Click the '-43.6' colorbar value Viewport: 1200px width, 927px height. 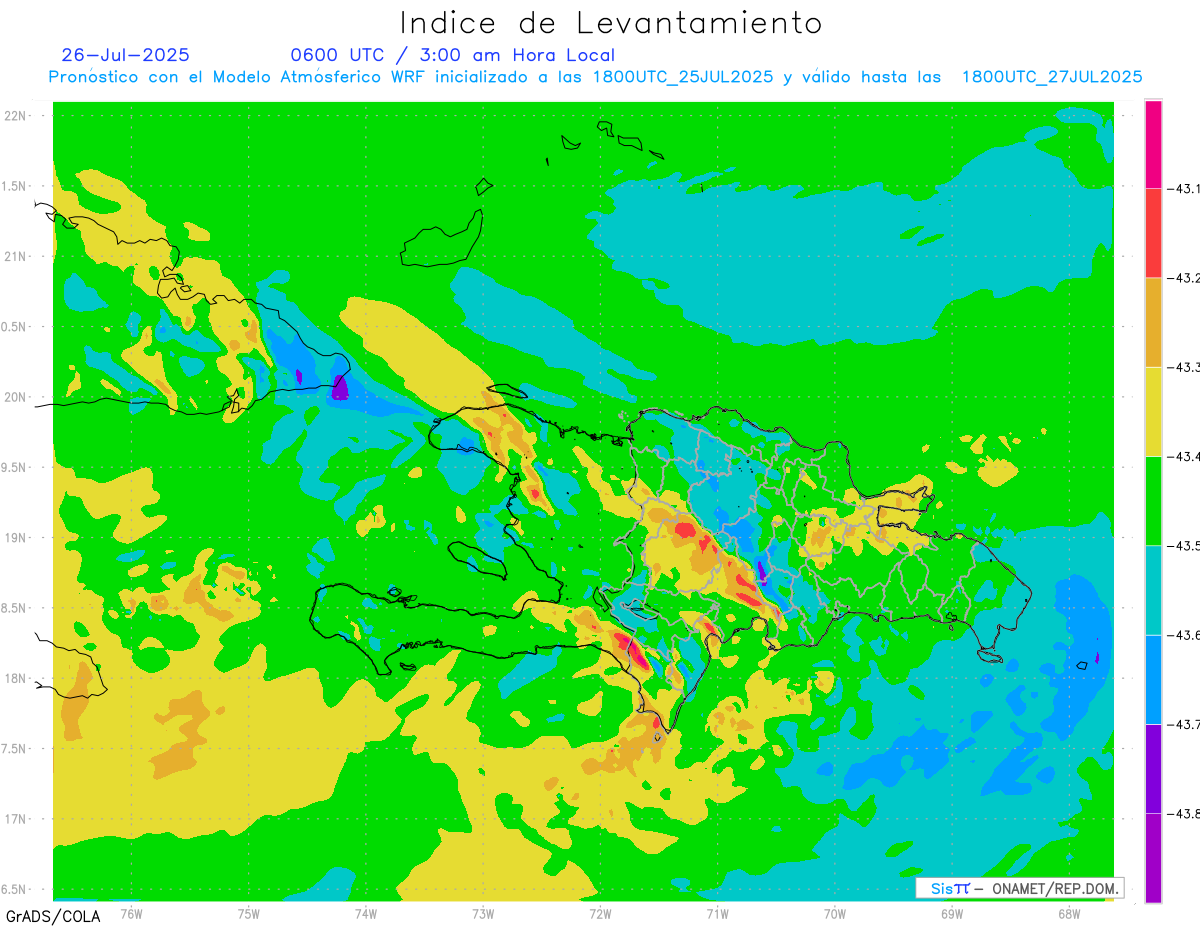coord(1186,635)
